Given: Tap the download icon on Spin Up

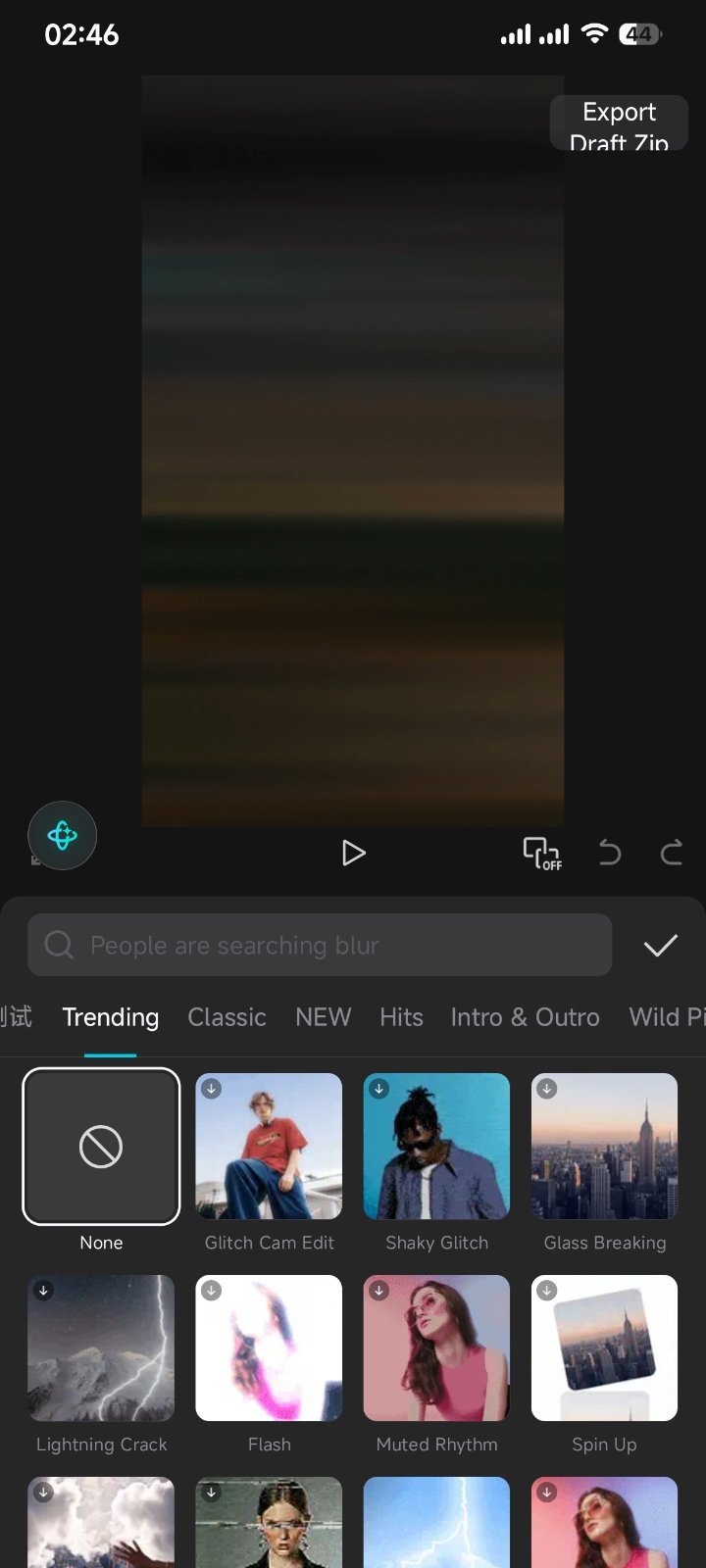Looking at the screenshot, I should (547, 1291).
